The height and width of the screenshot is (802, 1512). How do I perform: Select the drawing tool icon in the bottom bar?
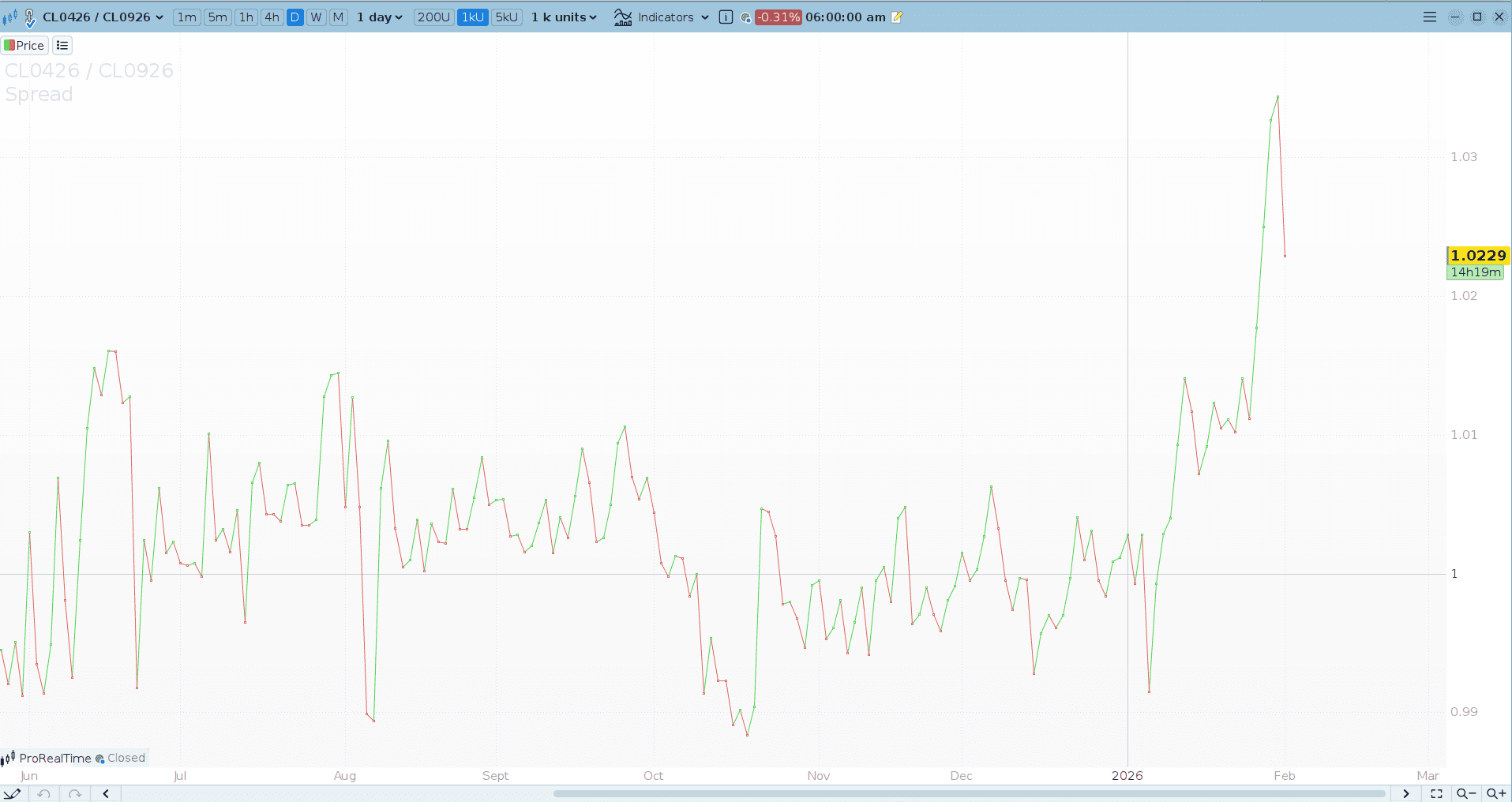(12, 793)
